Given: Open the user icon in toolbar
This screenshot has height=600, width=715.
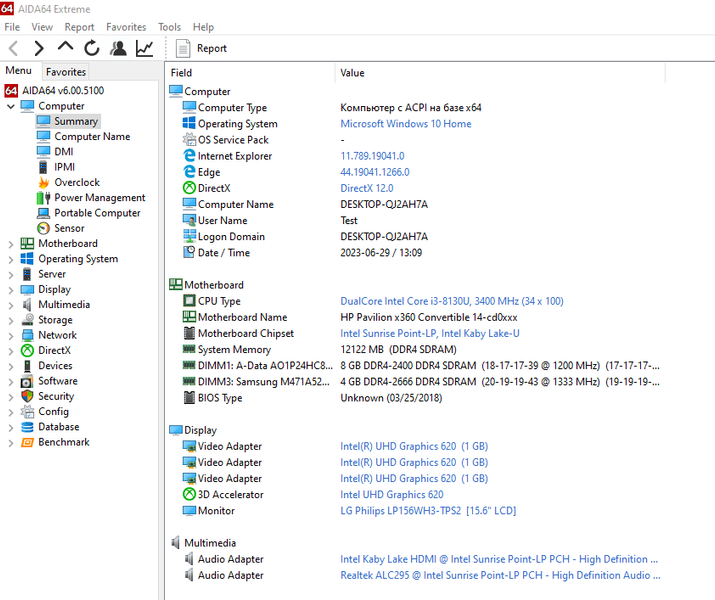Looking at the screenshot, I should point(118,48).
